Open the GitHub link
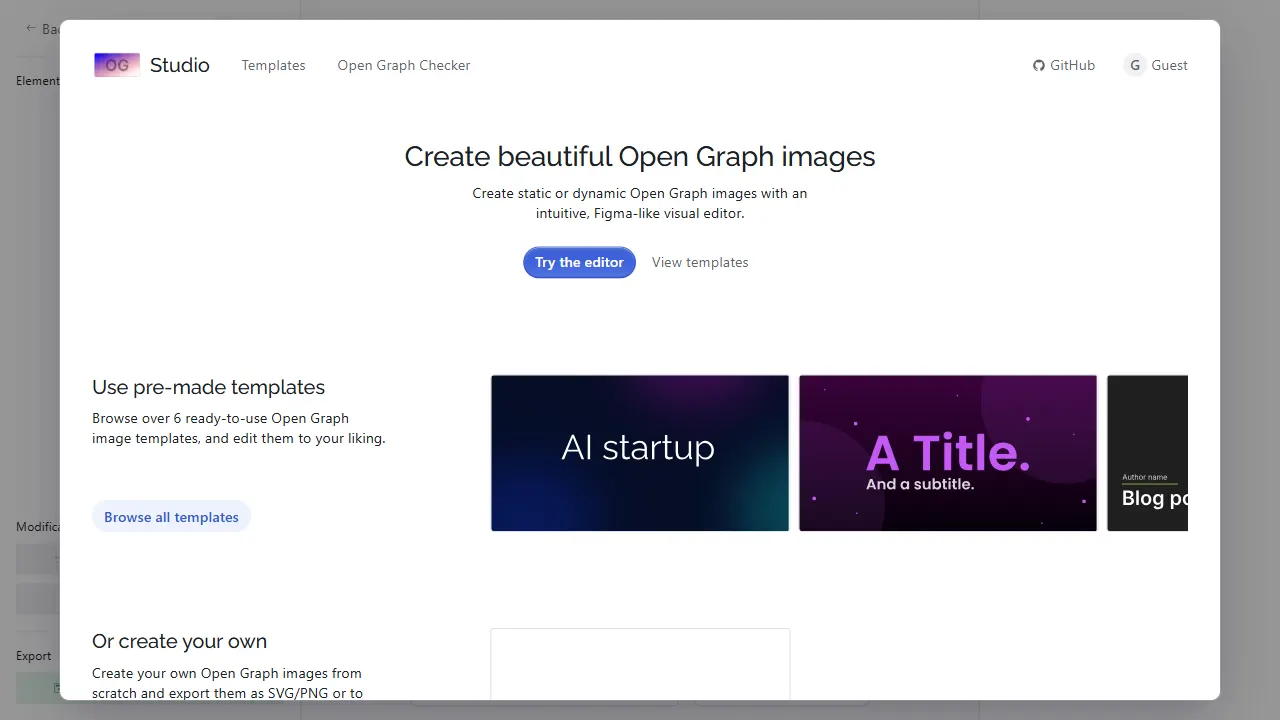 (1064, 65)
